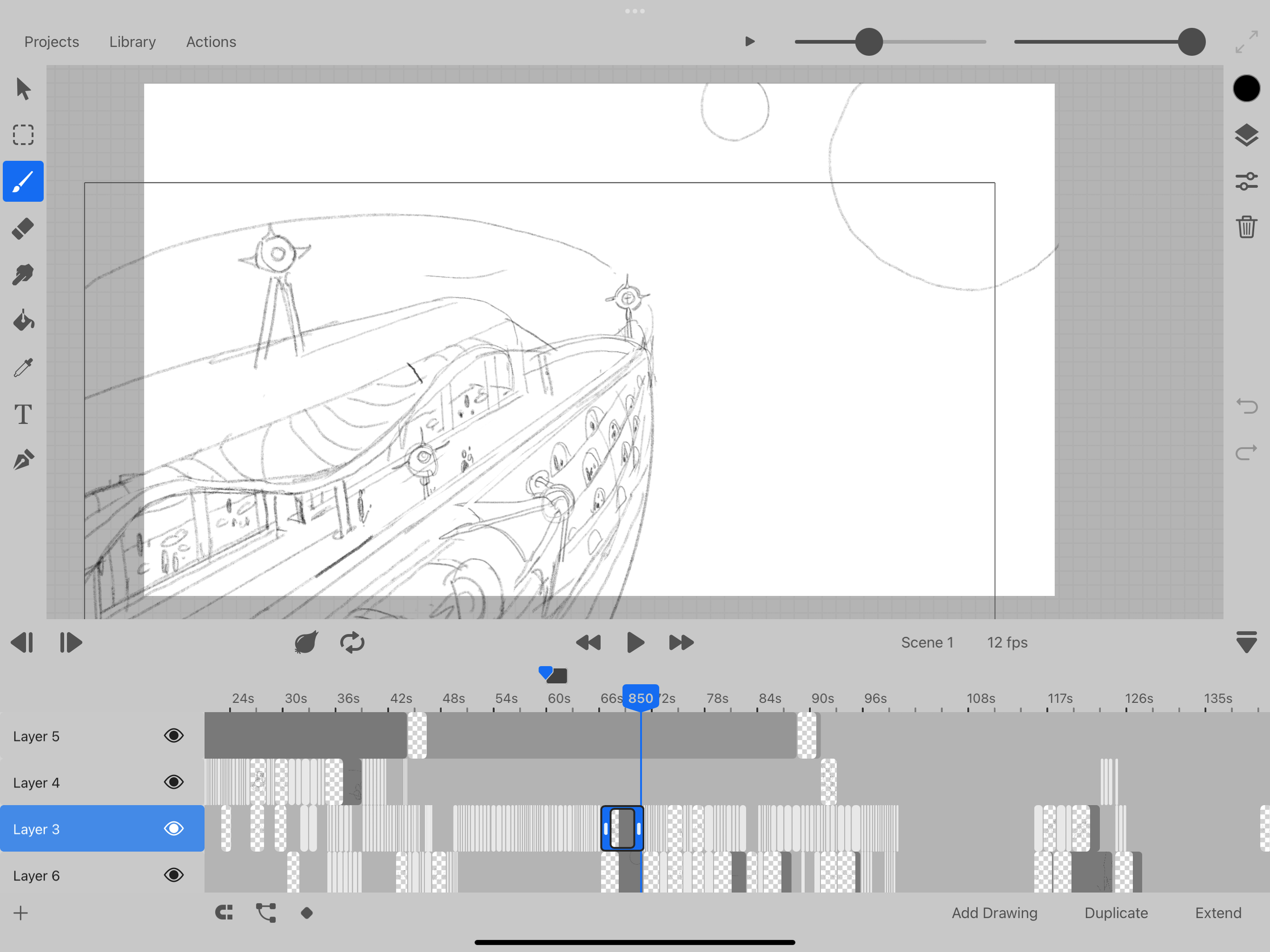Screen dimensions: 1270x952
Task: Select the Smudge tool
Action: 23,274
